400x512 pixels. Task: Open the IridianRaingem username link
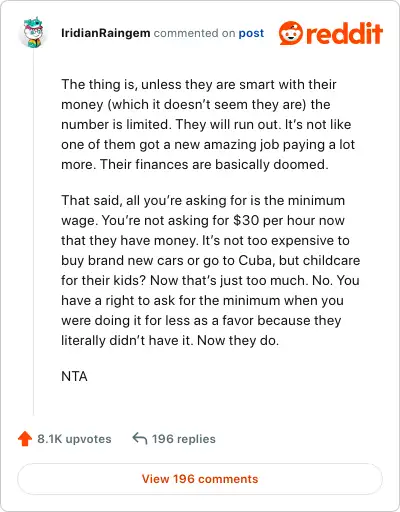pyautogui.click(x=106, y=33)
